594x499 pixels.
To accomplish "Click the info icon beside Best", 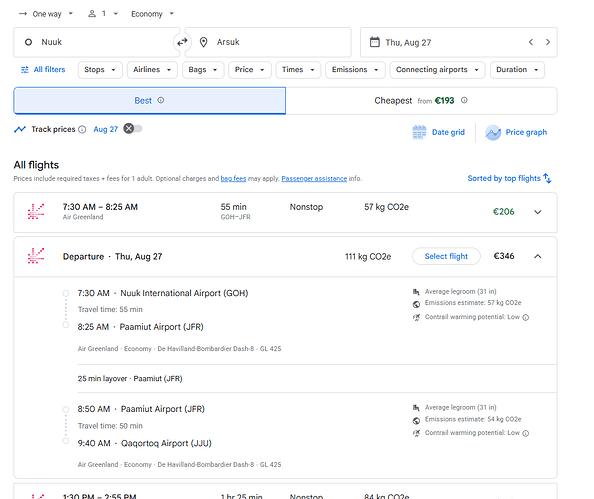I will [x=161, y=100].
